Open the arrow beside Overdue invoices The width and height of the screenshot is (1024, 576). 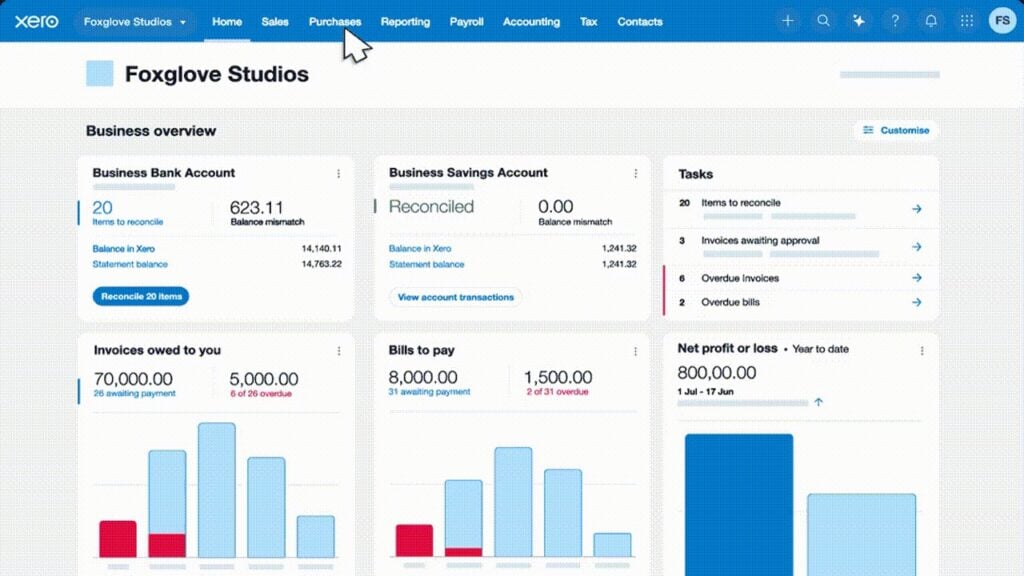coord(916,279)
